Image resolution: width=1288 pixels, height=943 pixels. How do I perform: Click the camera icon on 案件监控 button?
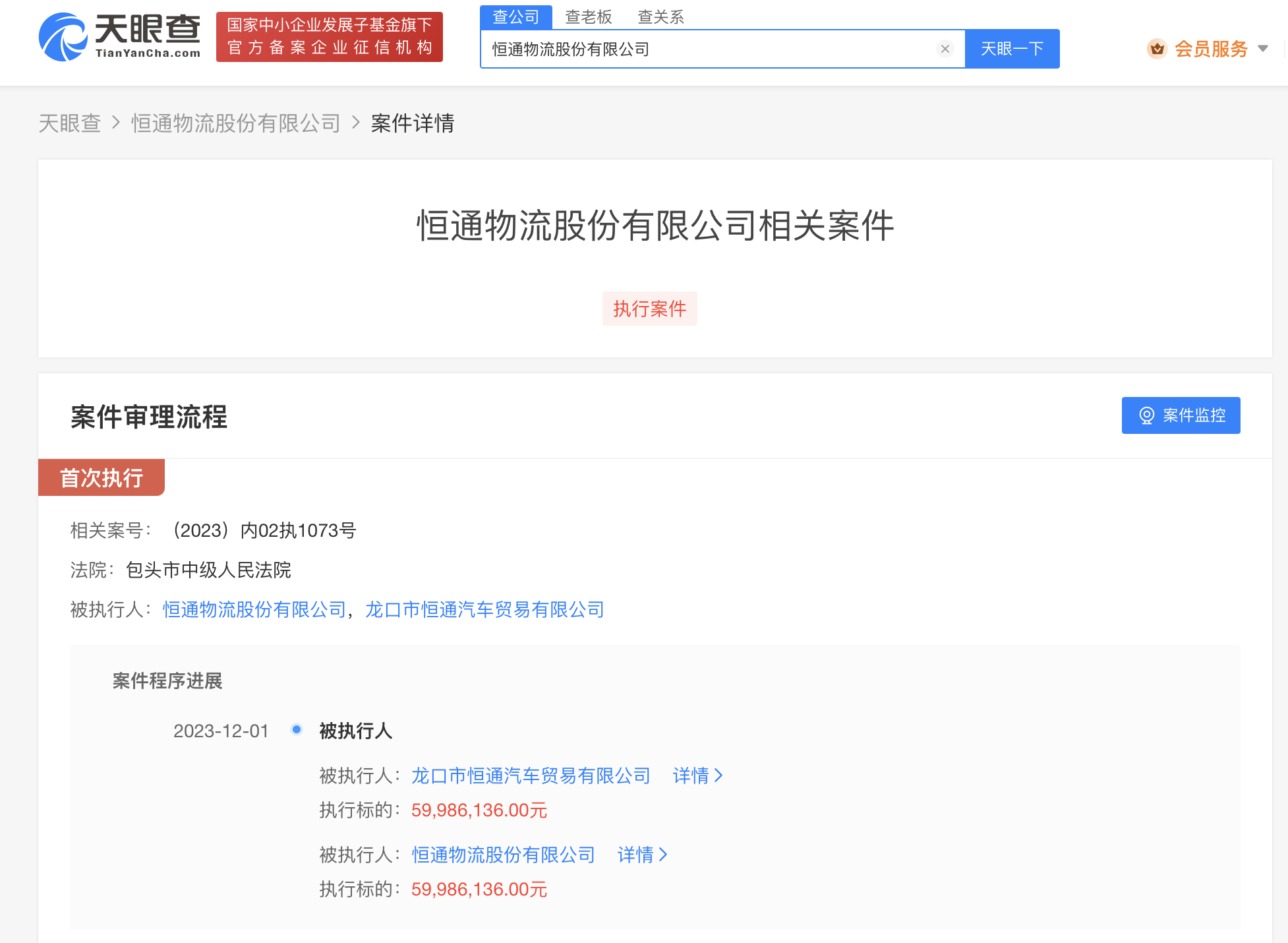(x=1147, y=415)
